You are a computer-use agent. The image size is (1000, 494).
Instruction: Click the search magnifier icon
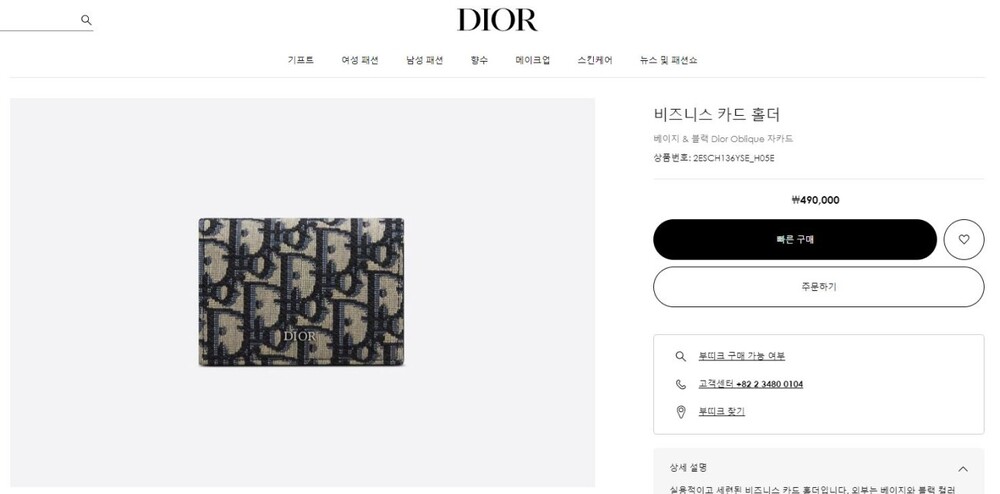pyautogui.click(x=86, y=20)
